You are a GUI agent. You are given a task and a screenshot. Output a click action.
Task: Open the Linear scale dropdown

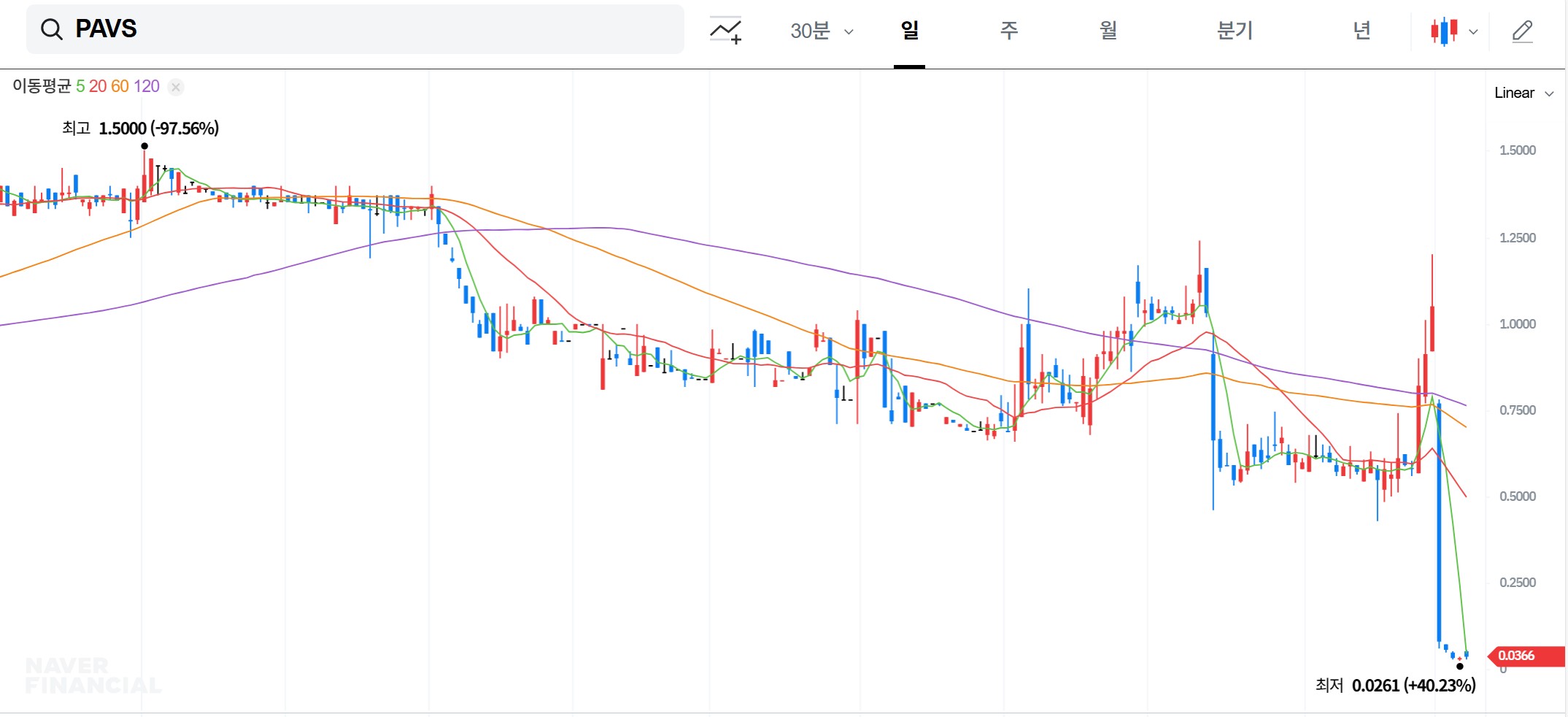tap(1523, 93)
